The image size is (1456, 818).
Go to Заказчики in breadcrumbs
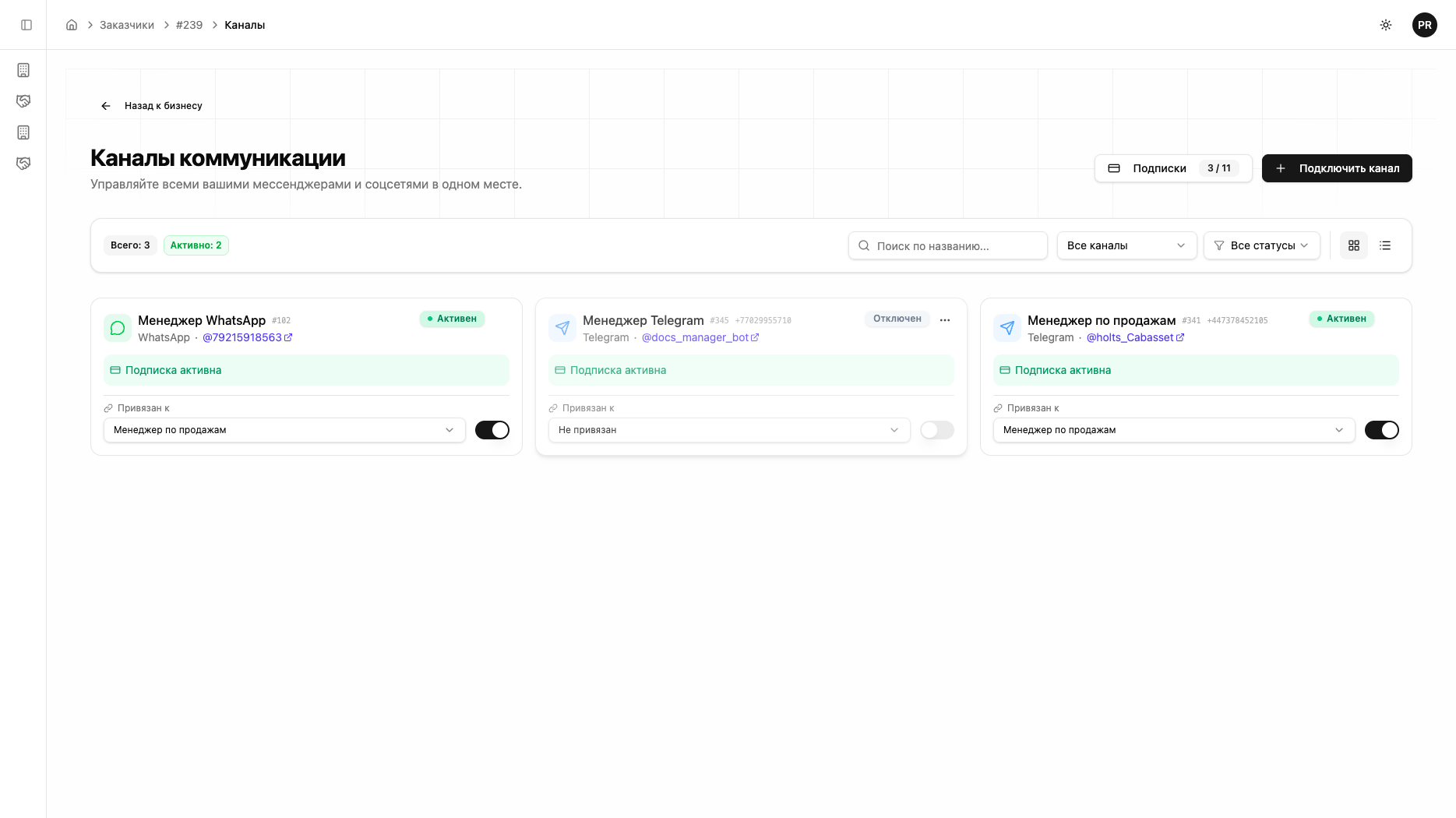pos(127,25)
